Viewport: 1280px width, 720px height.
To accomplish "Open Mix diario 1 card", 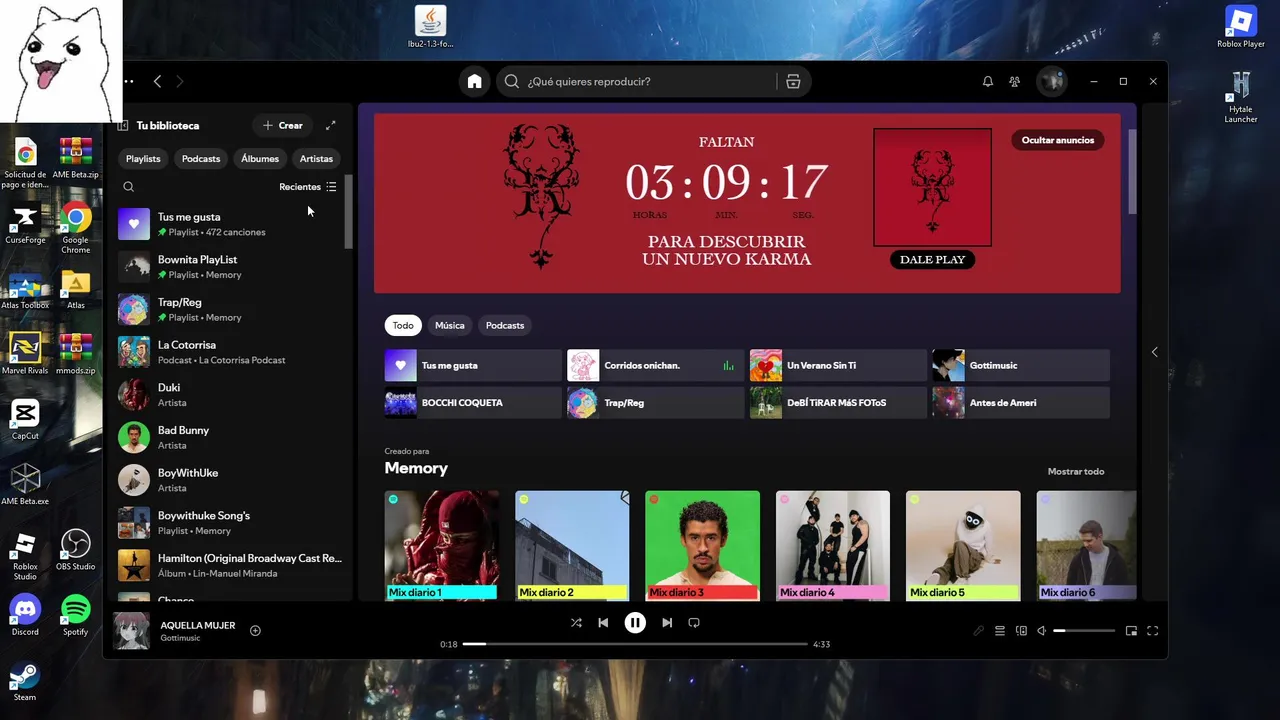I will (x=442, y=545).
